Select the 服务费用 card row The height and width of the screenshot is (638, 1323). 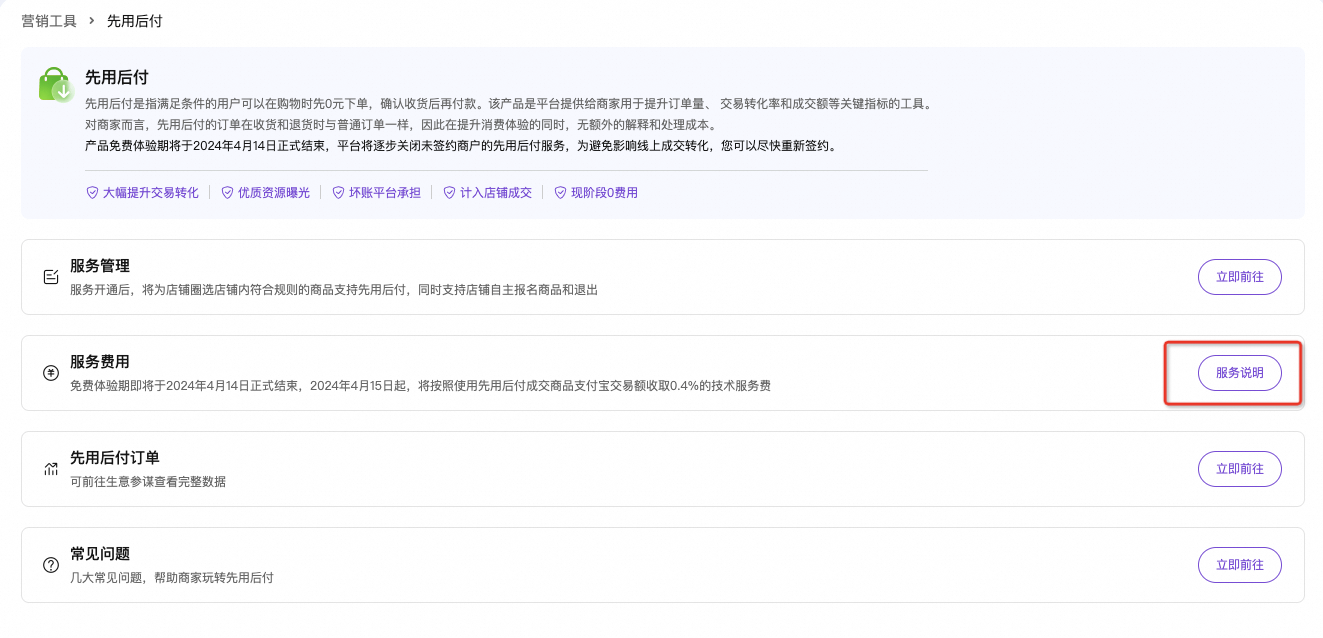660,372
